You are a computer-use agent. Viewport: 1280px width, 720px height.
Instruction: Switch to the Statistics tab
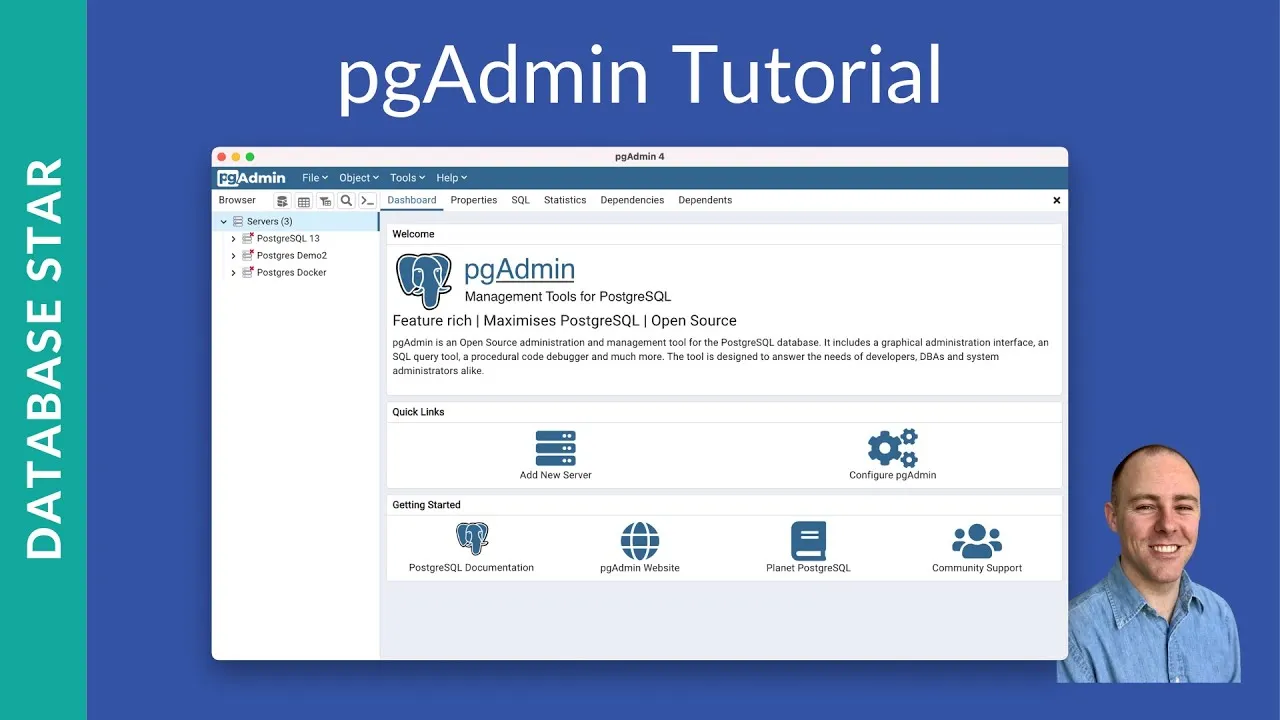point(565,200)
